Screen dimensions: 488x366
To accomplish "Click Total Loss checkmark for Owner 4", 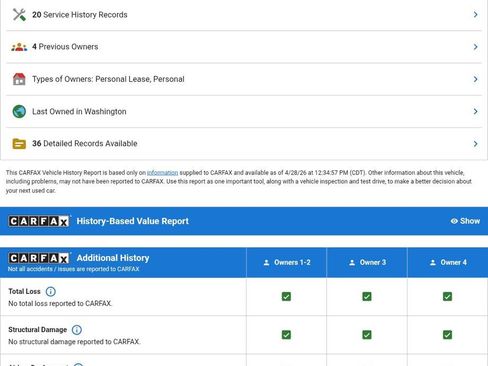I will pos(447,296).
